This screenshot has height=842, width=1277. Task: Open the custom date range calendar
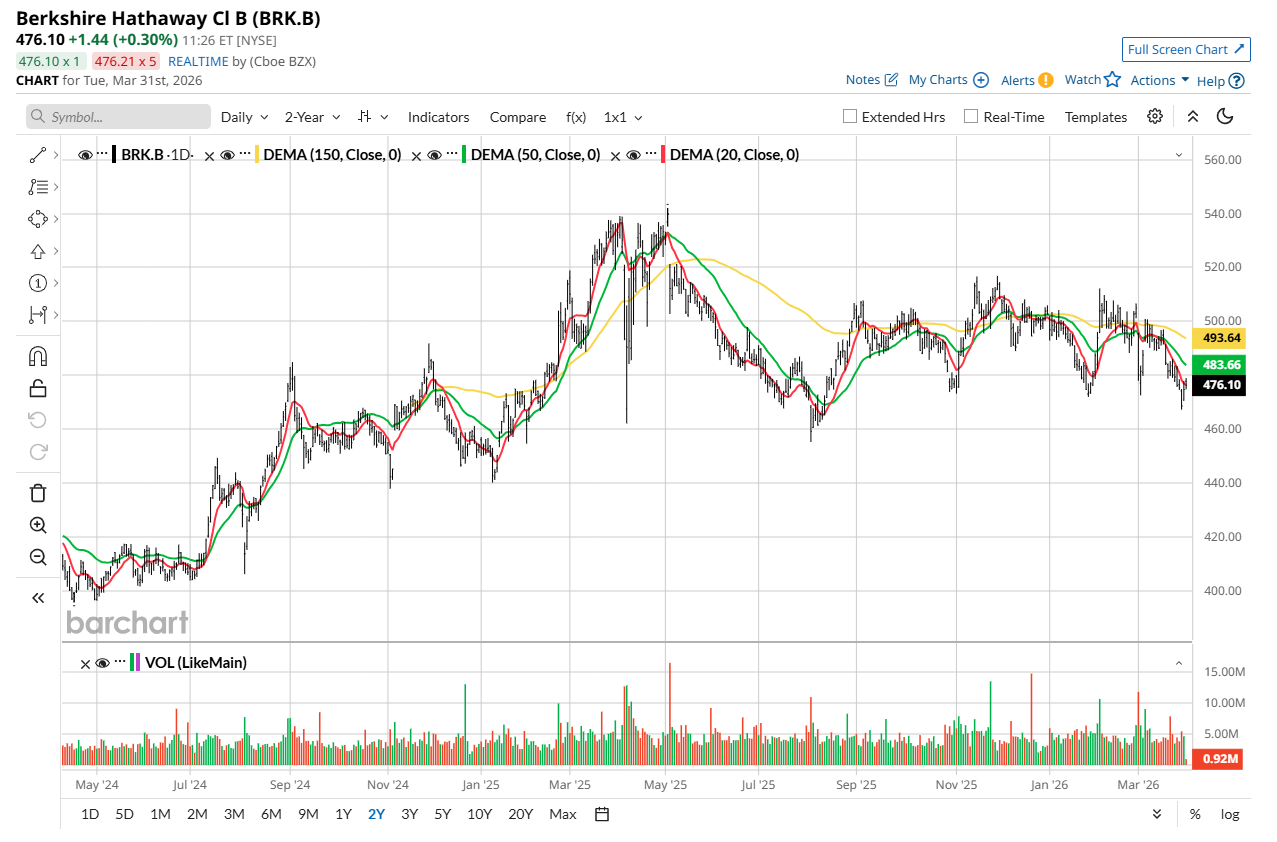(x=602, y=814)
